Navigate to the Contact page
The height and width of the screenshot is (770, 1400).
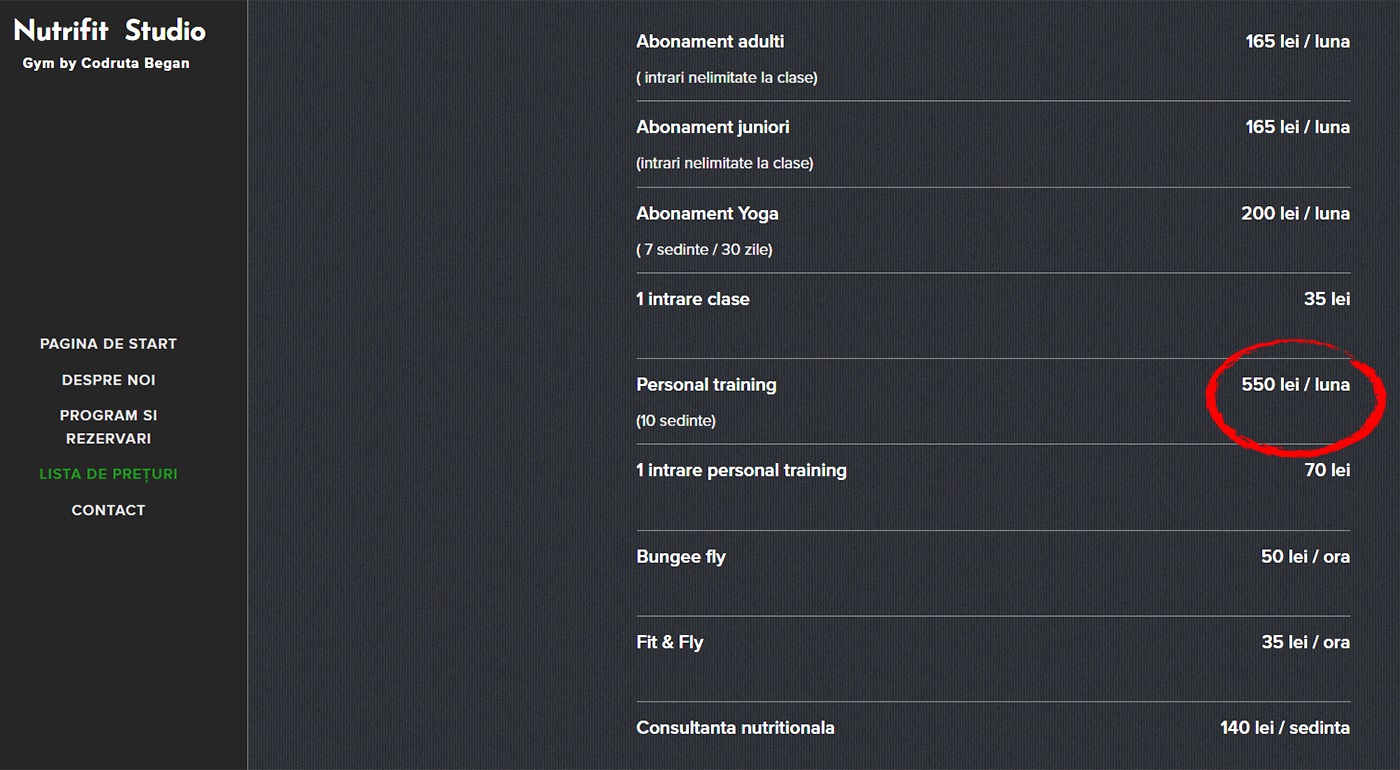pyautogui.click(x=108, y=510)
